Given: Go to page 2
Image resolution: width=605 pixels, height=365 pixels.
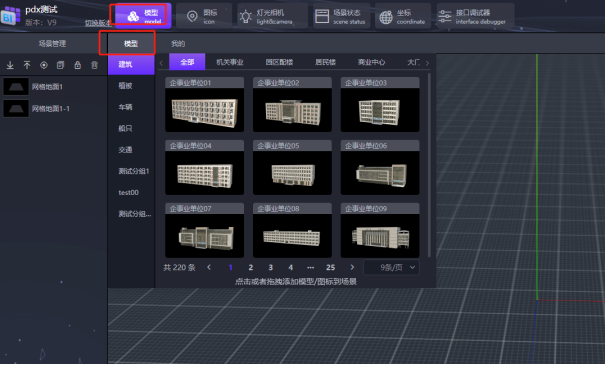Looking at the screenshot, I should click(x=250, y=267).
